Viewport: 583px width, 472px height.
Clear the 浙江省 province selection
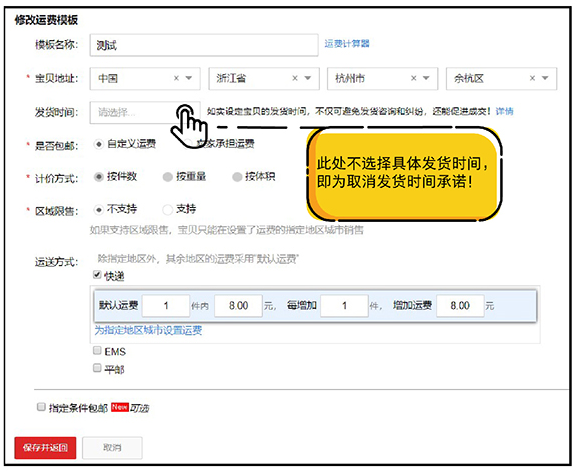click(295, 78)
